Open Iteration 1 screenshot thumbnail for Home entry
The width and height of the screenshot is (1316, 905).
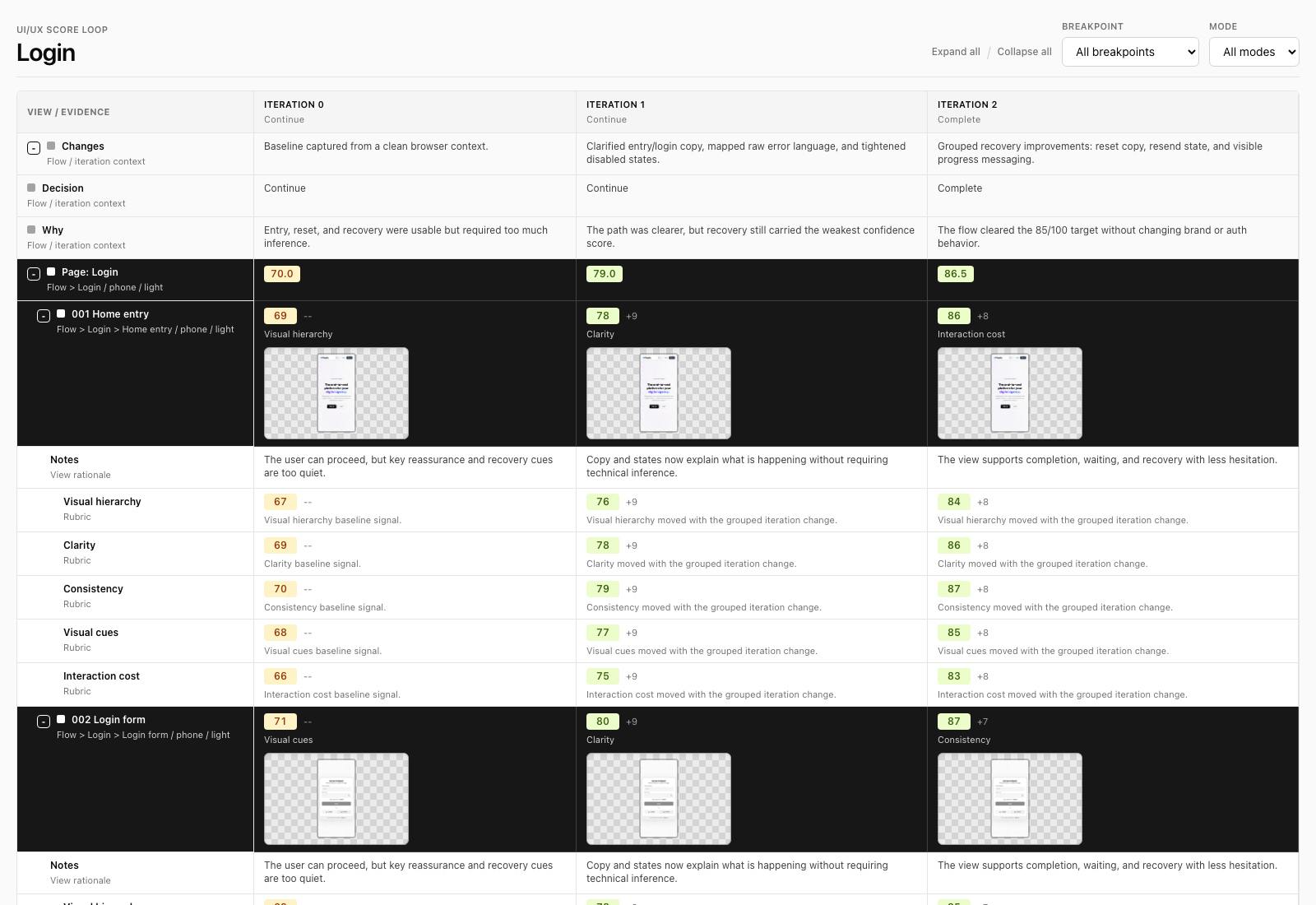[x=659, y=393]
